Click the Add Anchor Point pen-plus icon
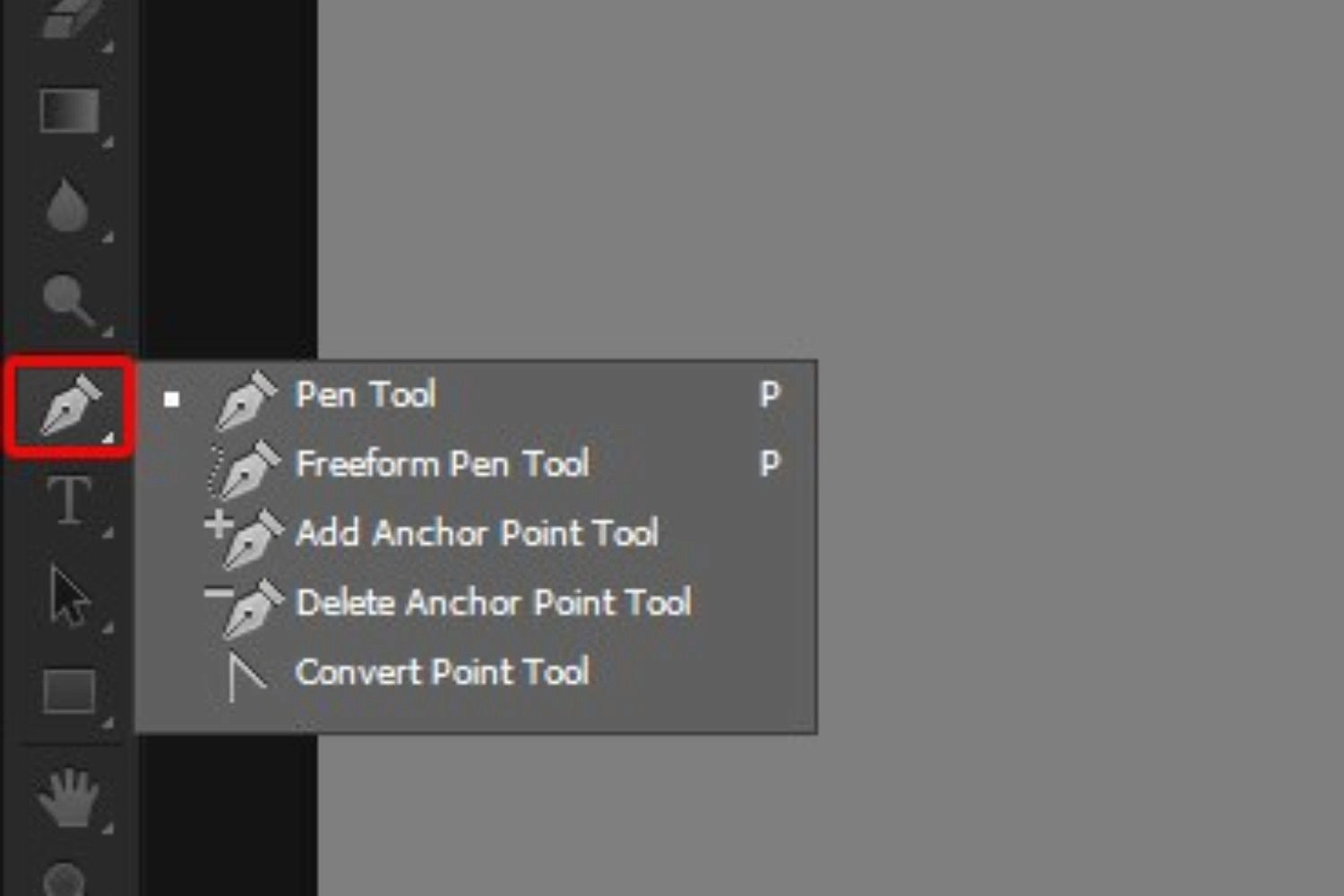This screenshot has width=1344, height=896. coord(244,538)
